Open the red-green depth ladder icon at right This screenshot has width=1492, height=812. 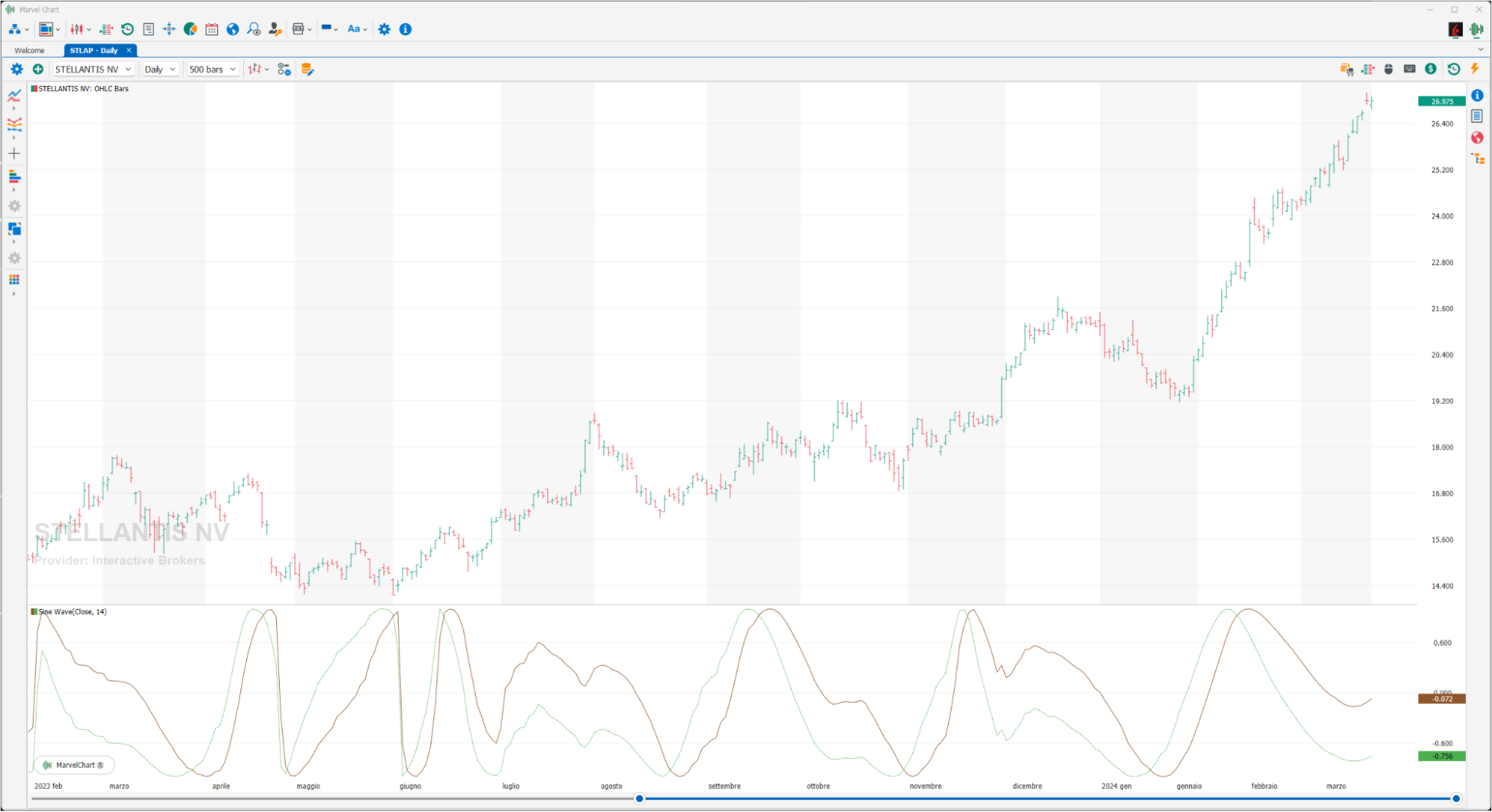tap(1367, 69)
